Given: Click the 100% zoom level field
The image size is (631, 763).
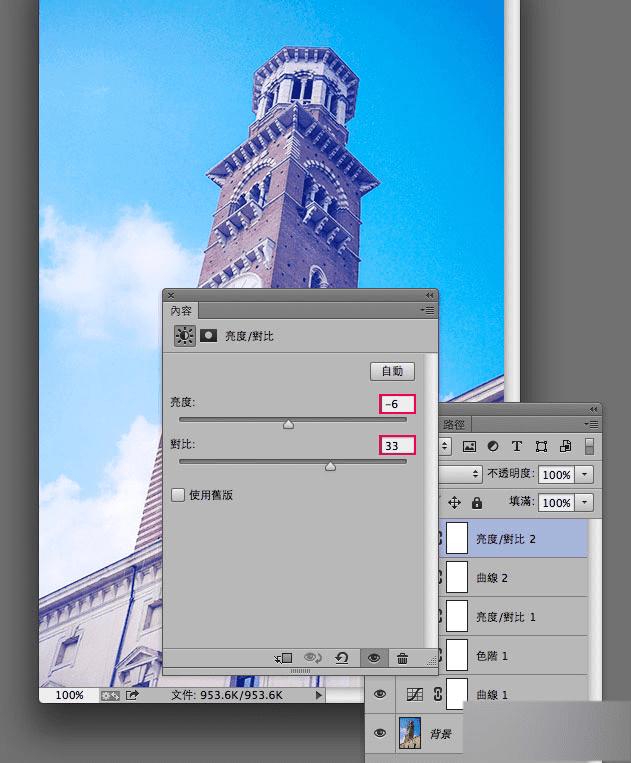Looking at the screenshot, I should (x=69, y=695).
